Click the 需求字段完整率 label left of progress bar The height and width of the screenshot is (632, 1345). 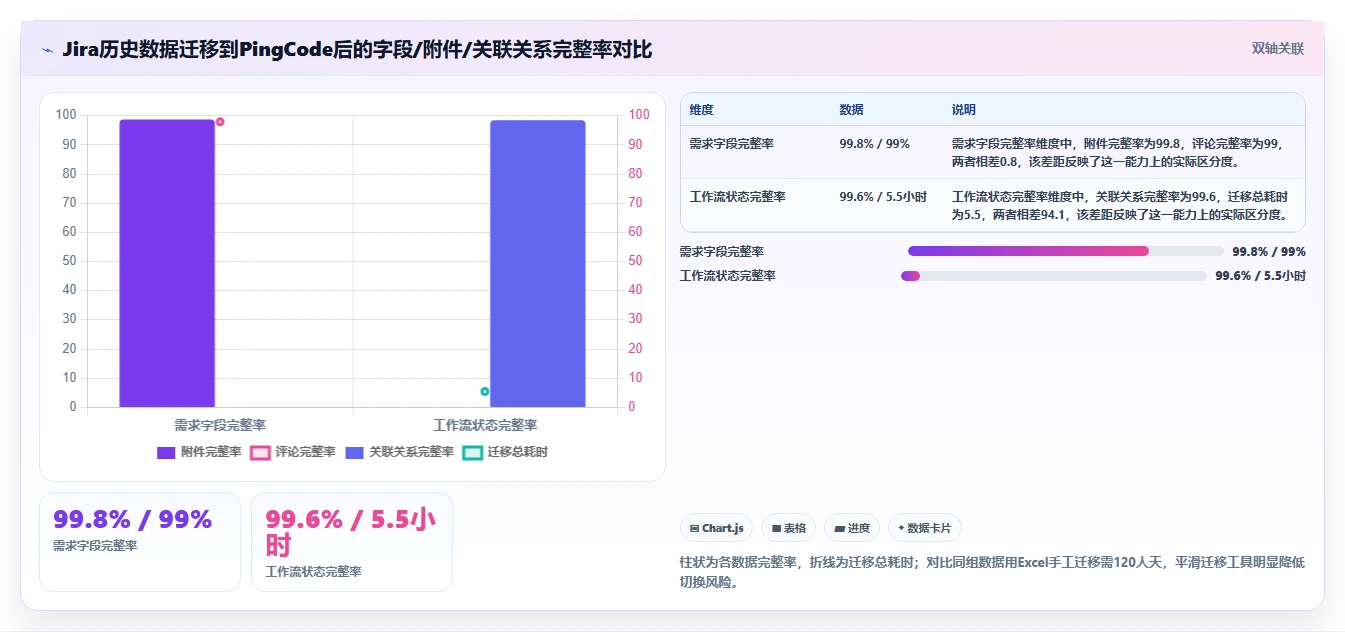pos(722,252)
